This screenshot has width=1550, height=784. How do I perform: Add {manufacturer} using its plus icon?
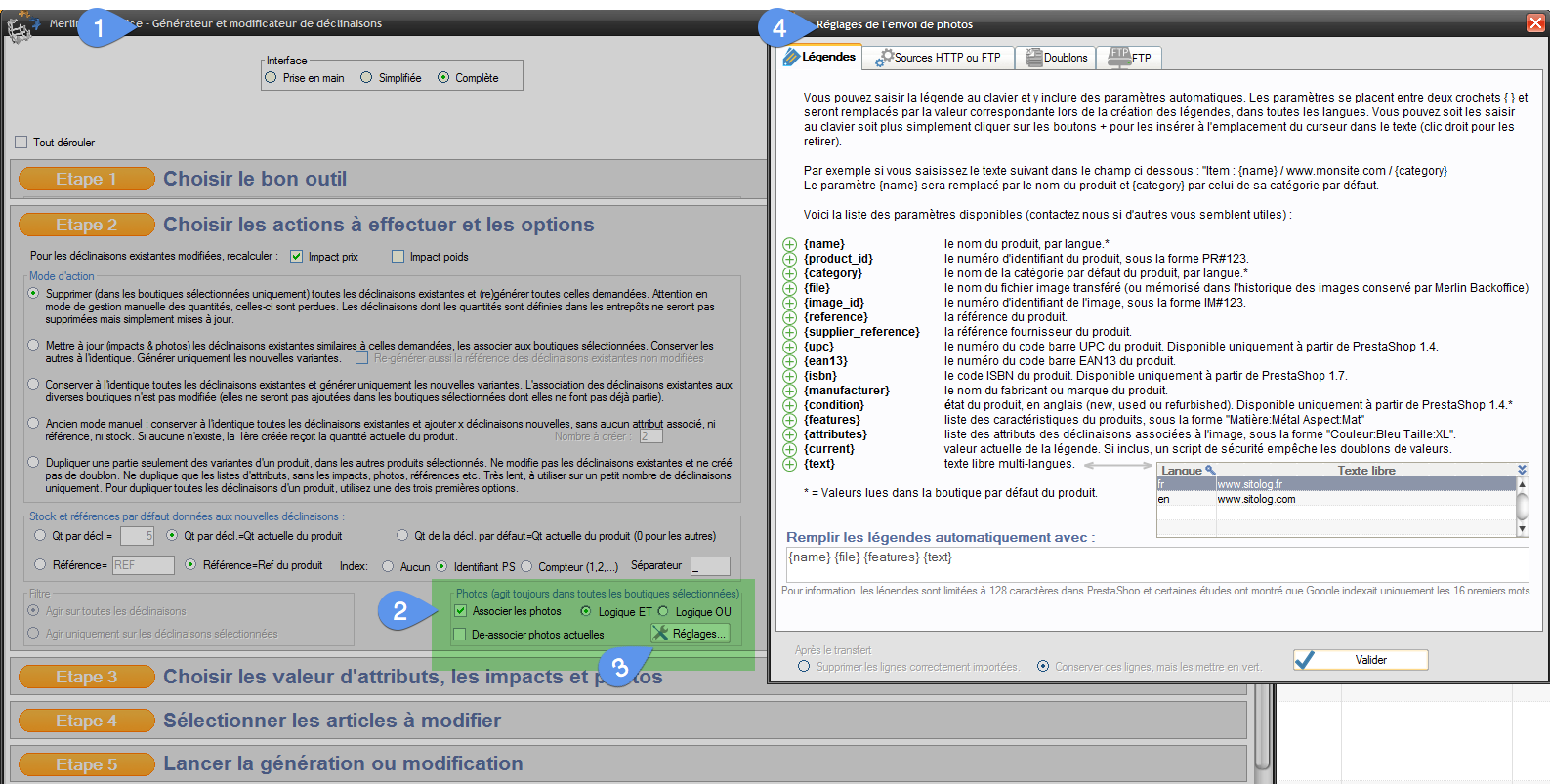(x=789, y=391)
